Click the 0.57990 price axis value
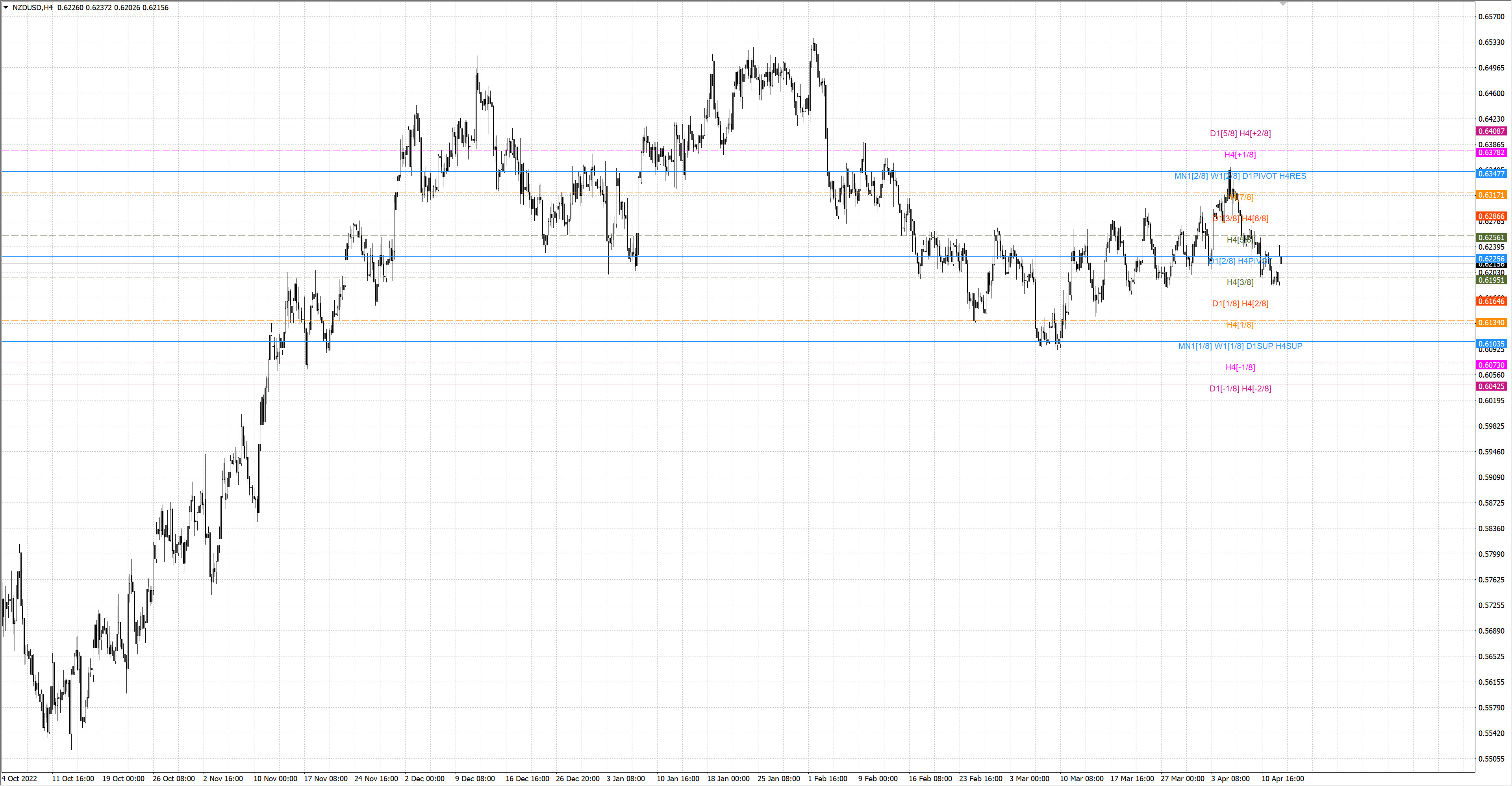Viewport: 1512px width, 786px height. [x=1492, y=554]
